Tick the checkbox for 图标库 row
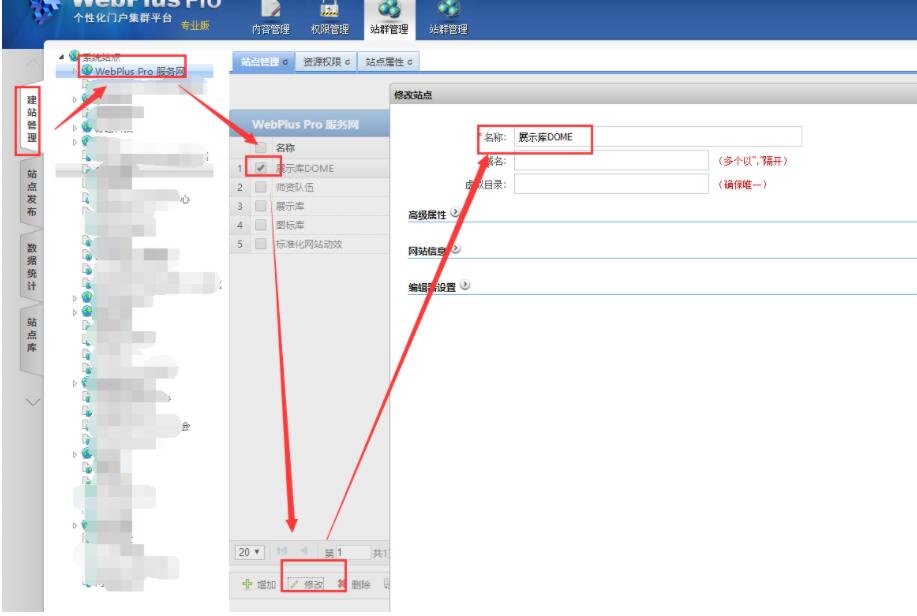 click(261, 225)
